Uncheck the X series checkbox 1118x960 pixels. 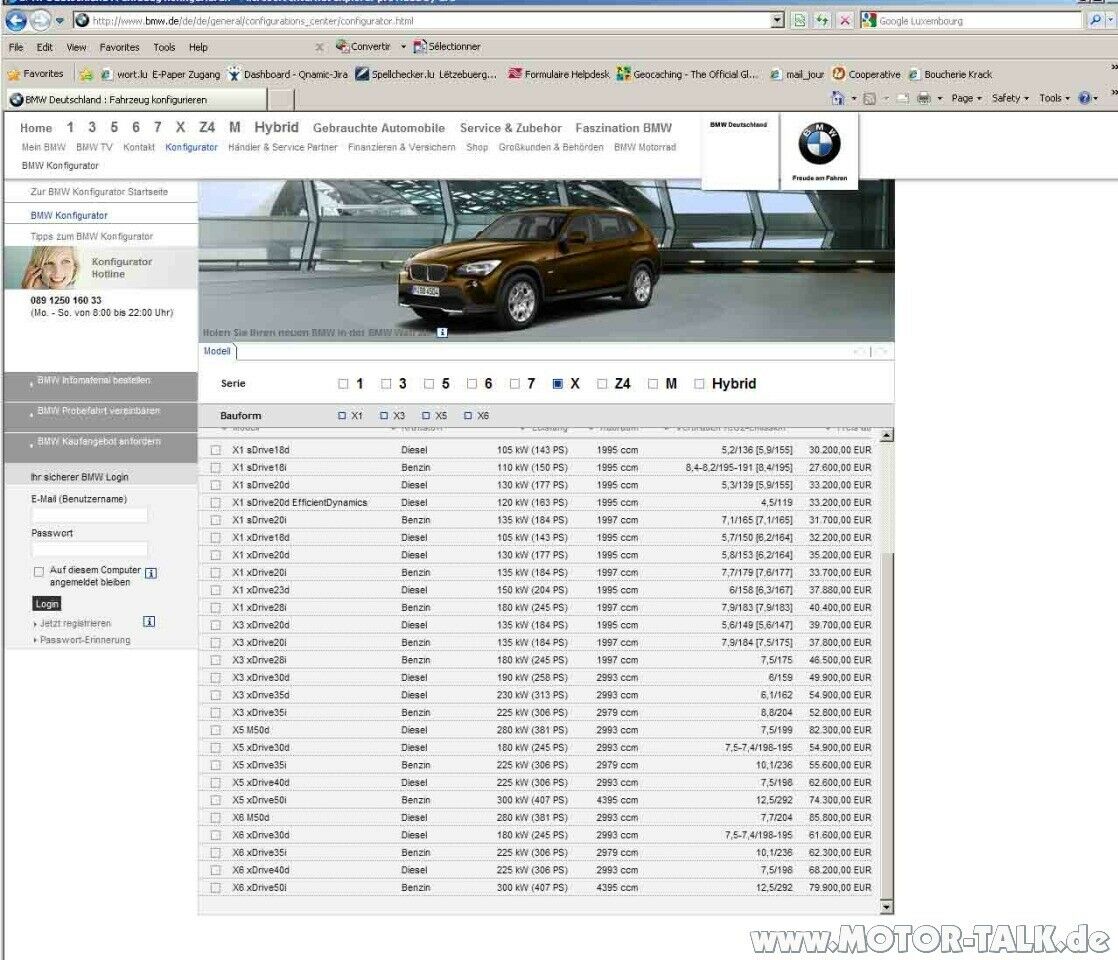click(x=558, y=384)
